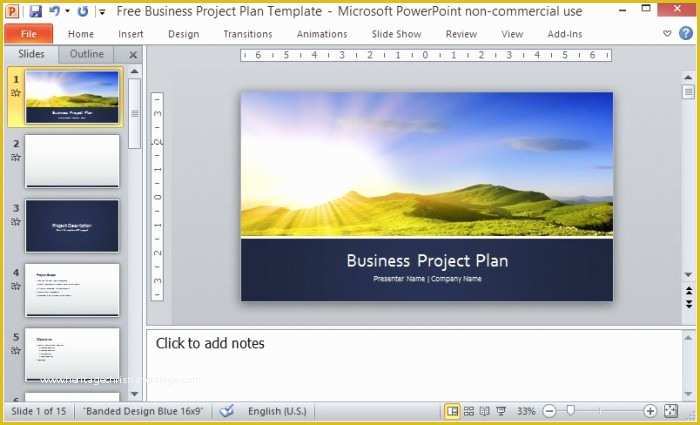Switch to Slide Sorter view icon
Viewport: 700px width, 425px height.
(x=469, y=411)
